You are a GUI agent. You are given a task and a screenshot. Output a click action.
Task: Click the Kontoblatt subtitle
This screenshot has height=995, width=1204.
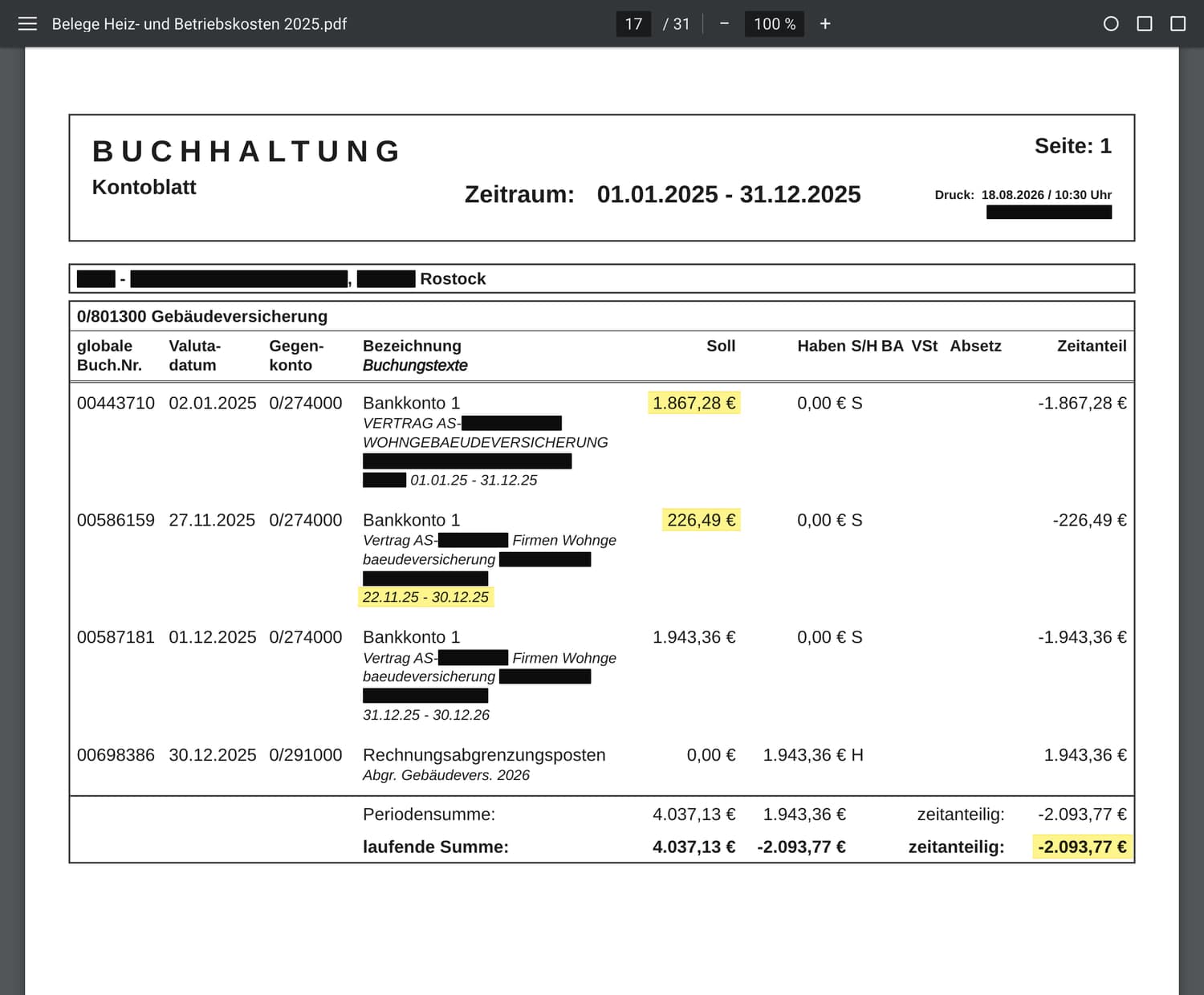pyautogui.click(x=144, y=187)
